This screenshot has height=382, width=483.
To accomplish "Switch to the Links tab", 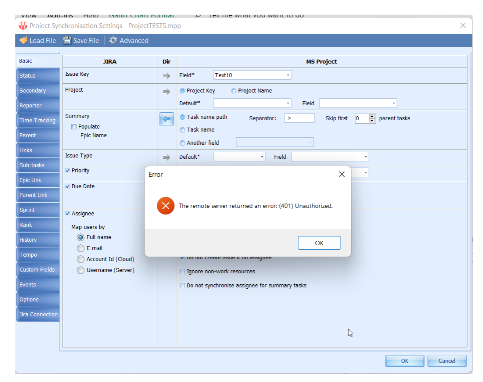I will coord(38,150).
